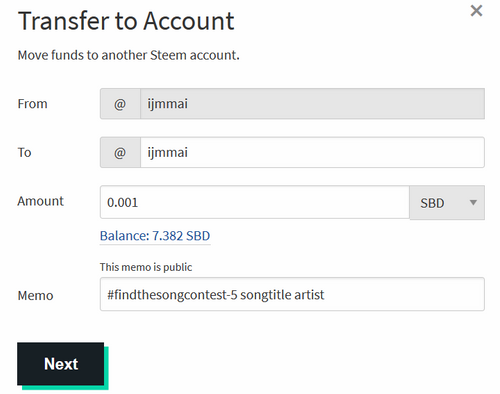Click the @ symbol beside From field
The width and height of the screenshot is (500, 394).
pos(120,104)
